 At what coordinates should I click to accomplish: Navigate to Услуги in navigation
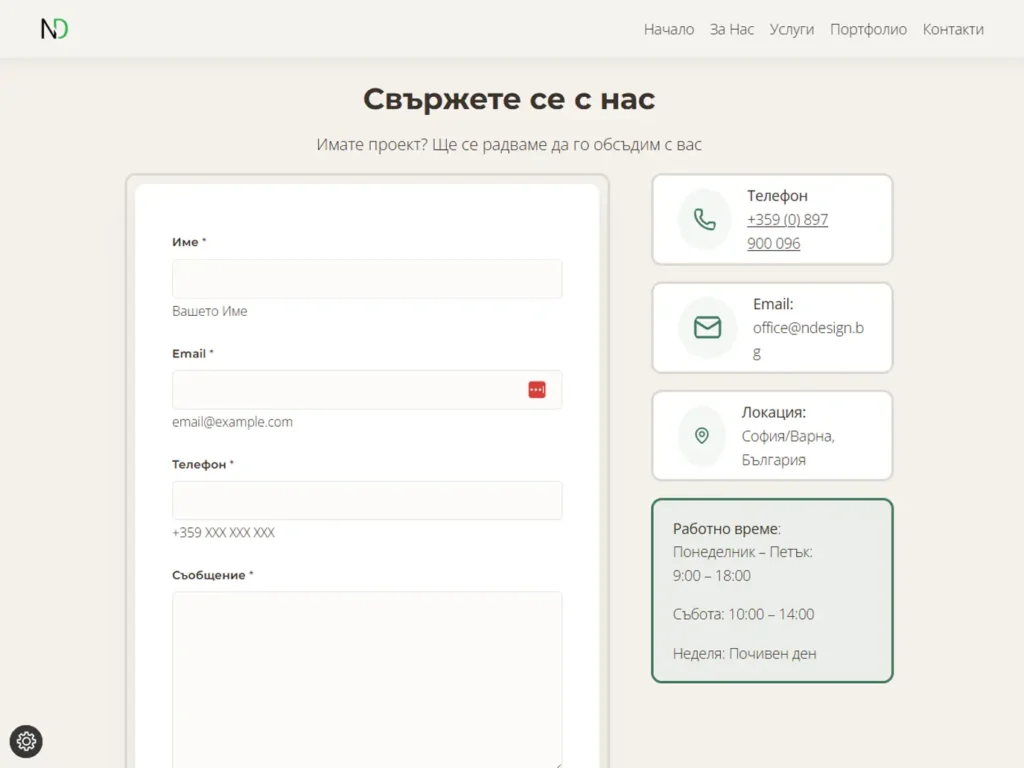791,29
